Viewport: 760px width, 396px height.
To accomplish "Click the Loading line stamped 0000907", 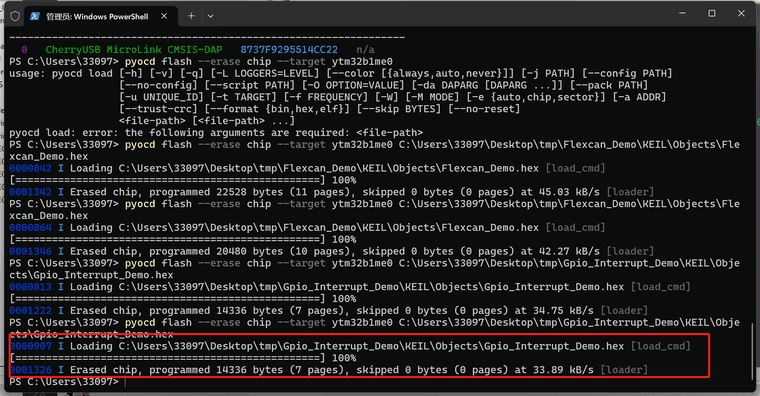I will coord(350,346).
